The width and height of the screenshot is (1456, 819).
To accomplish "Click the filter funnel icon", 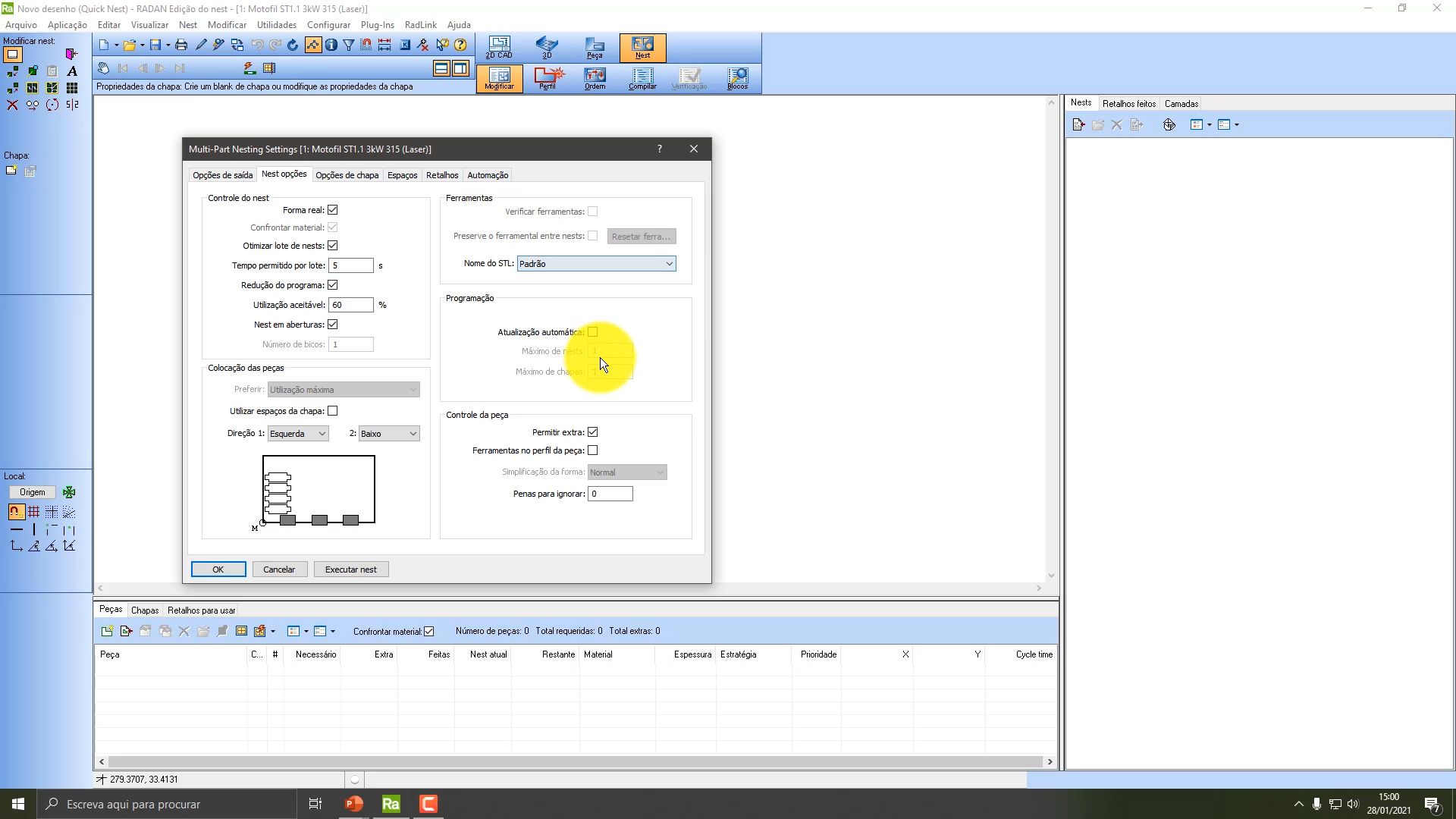I will tap(349, 45).
